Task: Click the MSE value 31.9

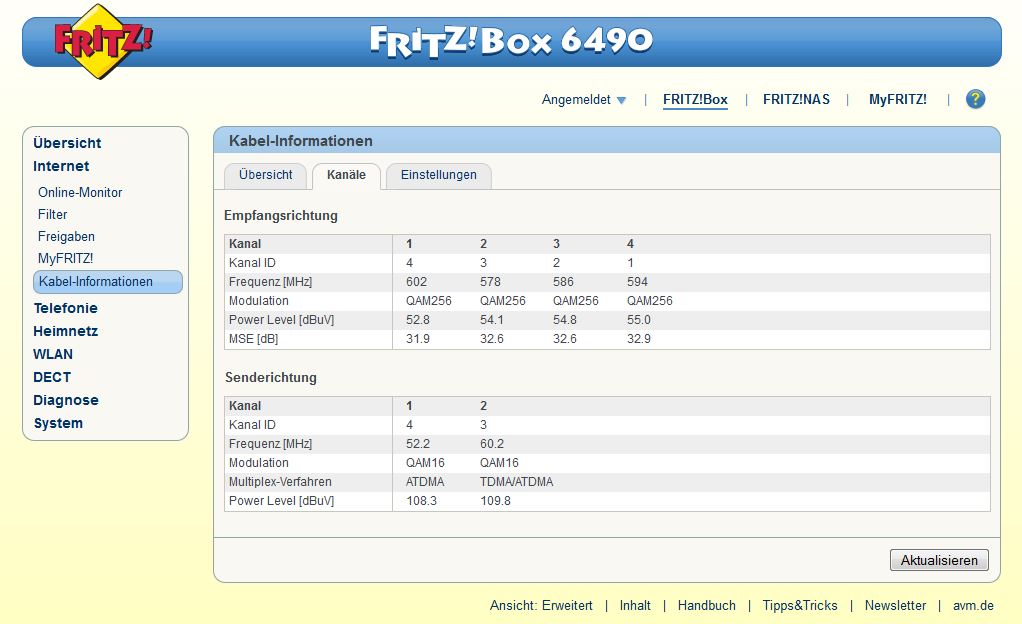Action: 418,339
